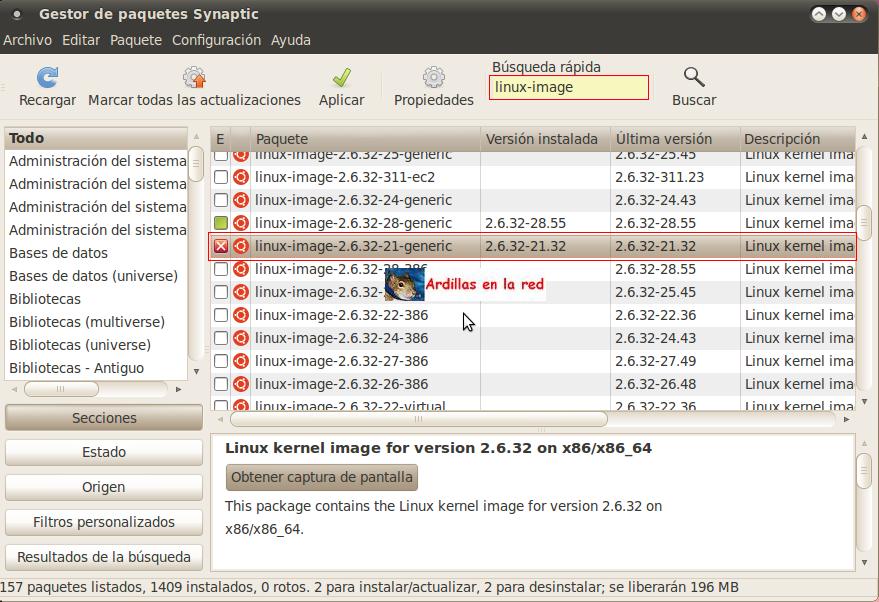Mark checkbox for linux-image-2.6.32-22-386

click(x=221, y=315)
